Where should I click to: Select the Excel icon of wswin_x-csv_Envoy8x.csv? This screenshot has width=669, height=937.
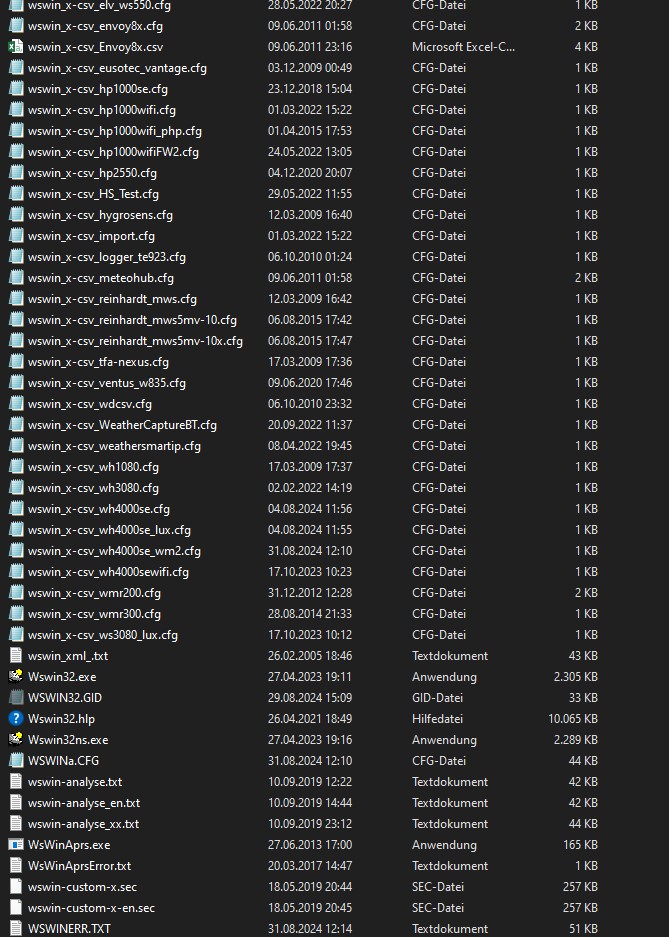point(16,47)
